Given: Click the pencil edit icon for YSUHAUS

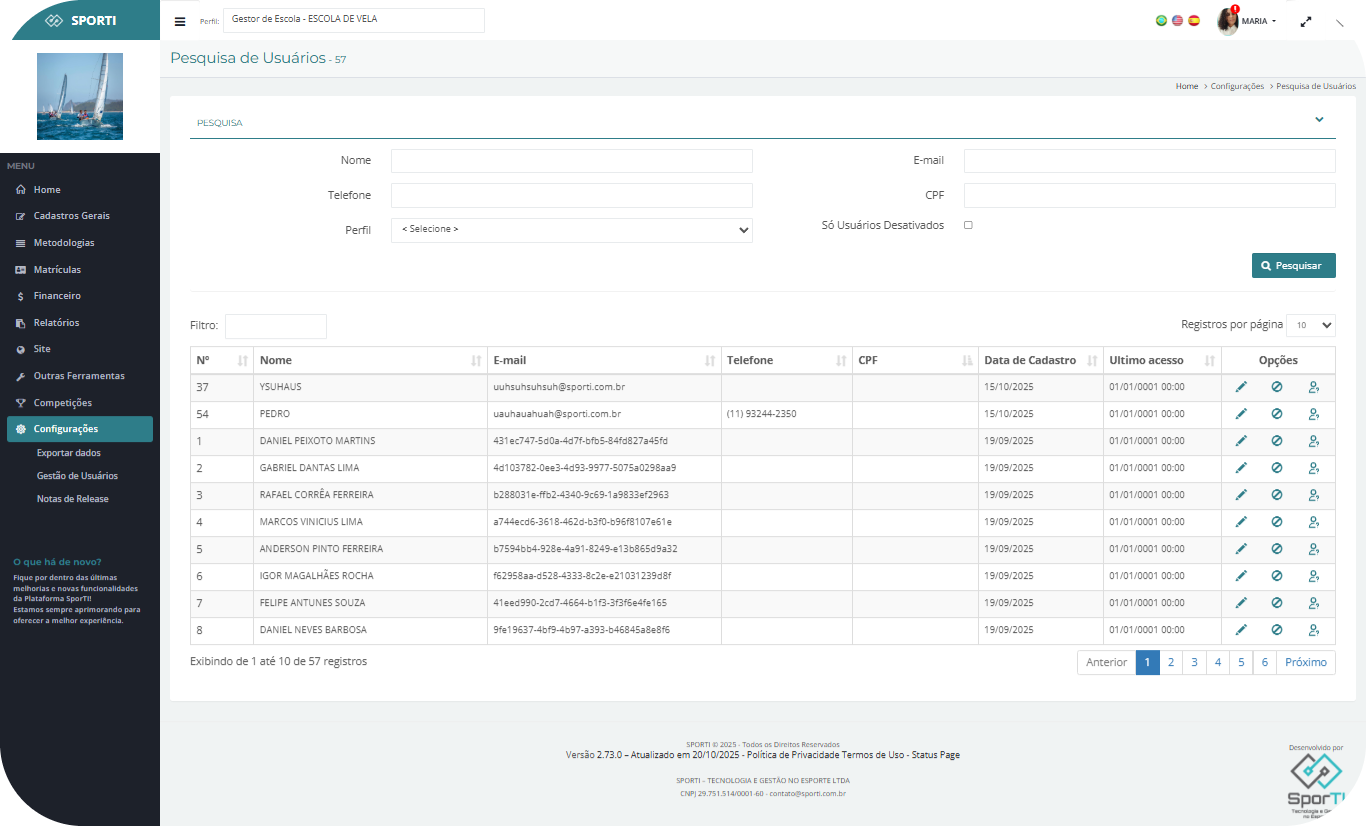Looking at the screenshot, I should click(x=1241, y=387).
